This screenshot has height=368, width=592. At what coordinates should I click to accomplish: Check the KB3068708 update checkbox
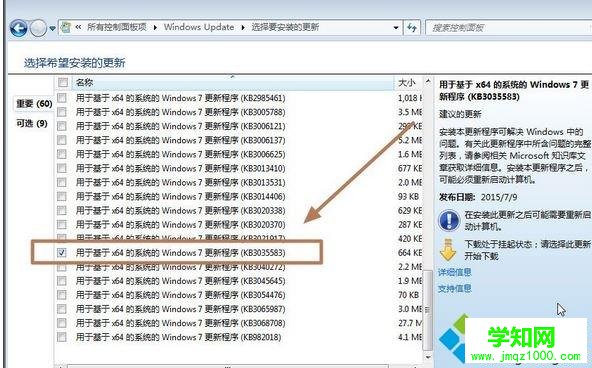coord(62,323)
